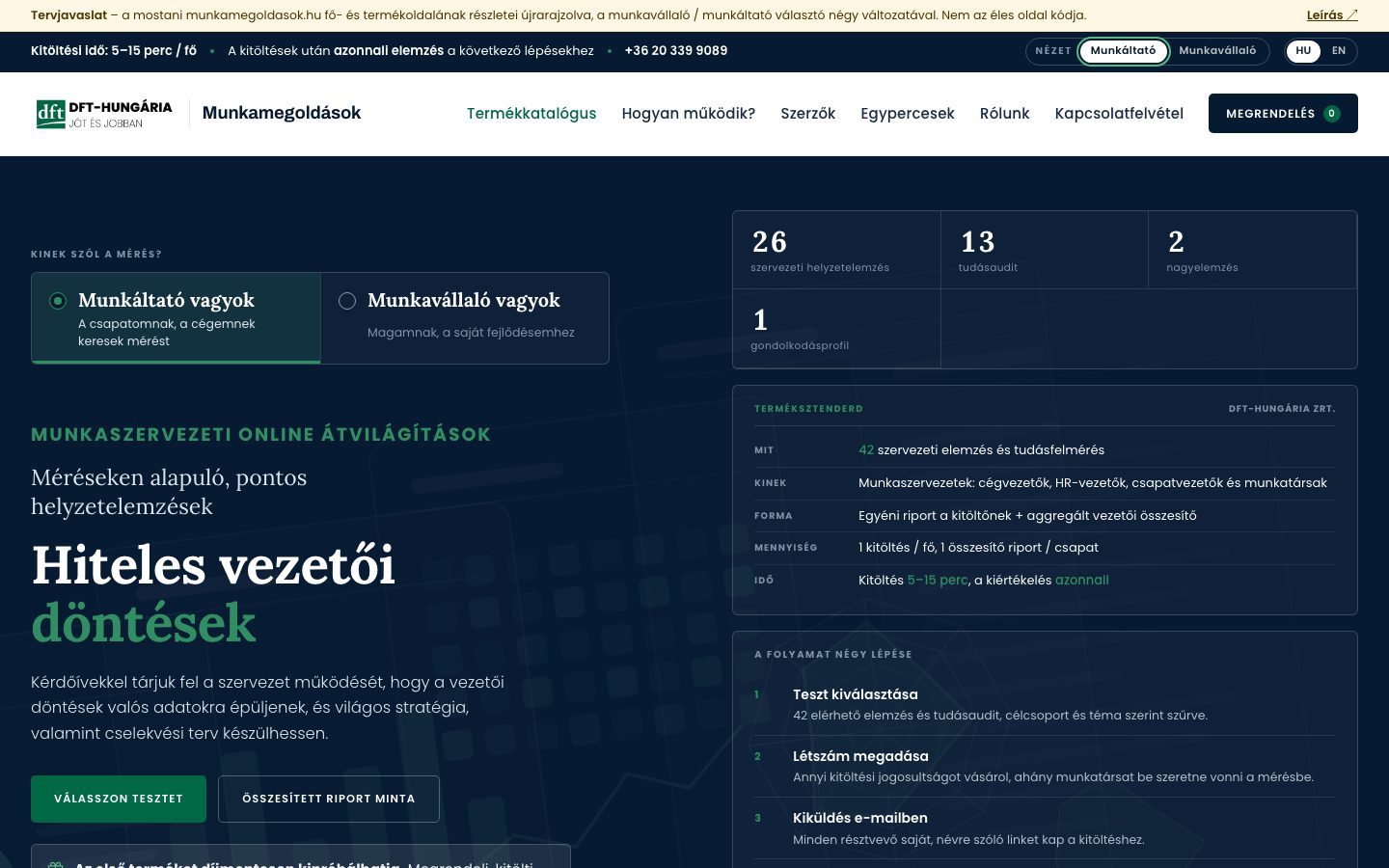Click the IDŐ row "Kitöltés 5–15 perc"
Image resolution: width=1389 pixels, height=868 pixels.
coord(1045,581)
